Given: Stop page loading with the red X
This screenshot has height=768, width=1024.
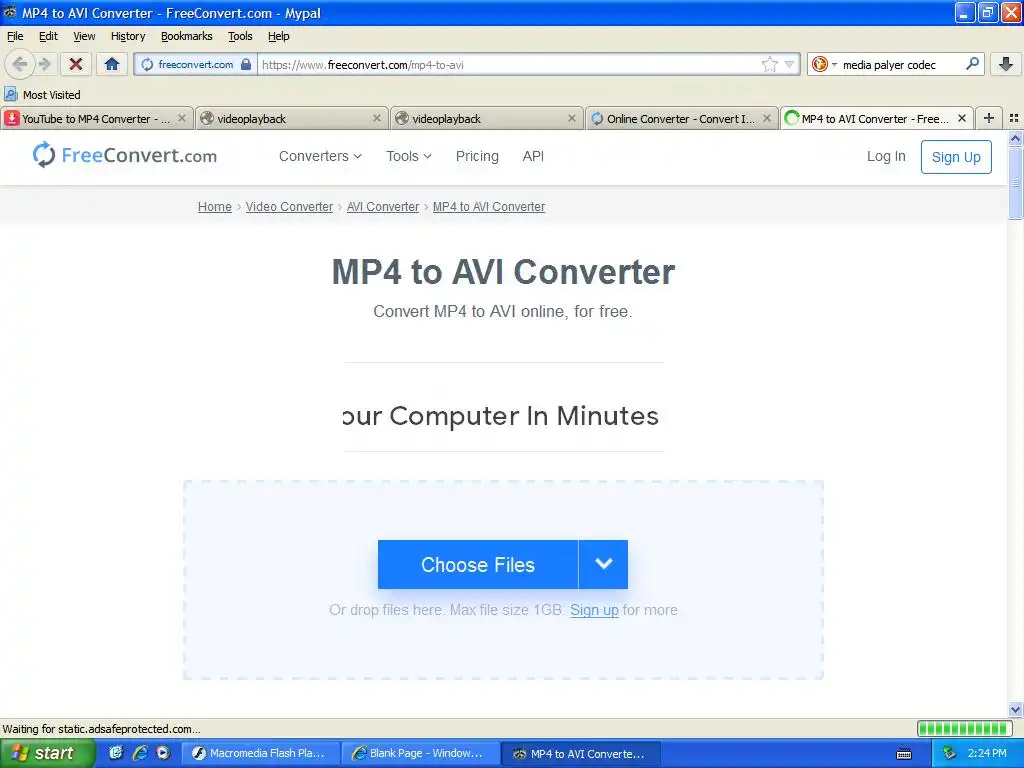Looking at the screenshot, I should 76,64.
